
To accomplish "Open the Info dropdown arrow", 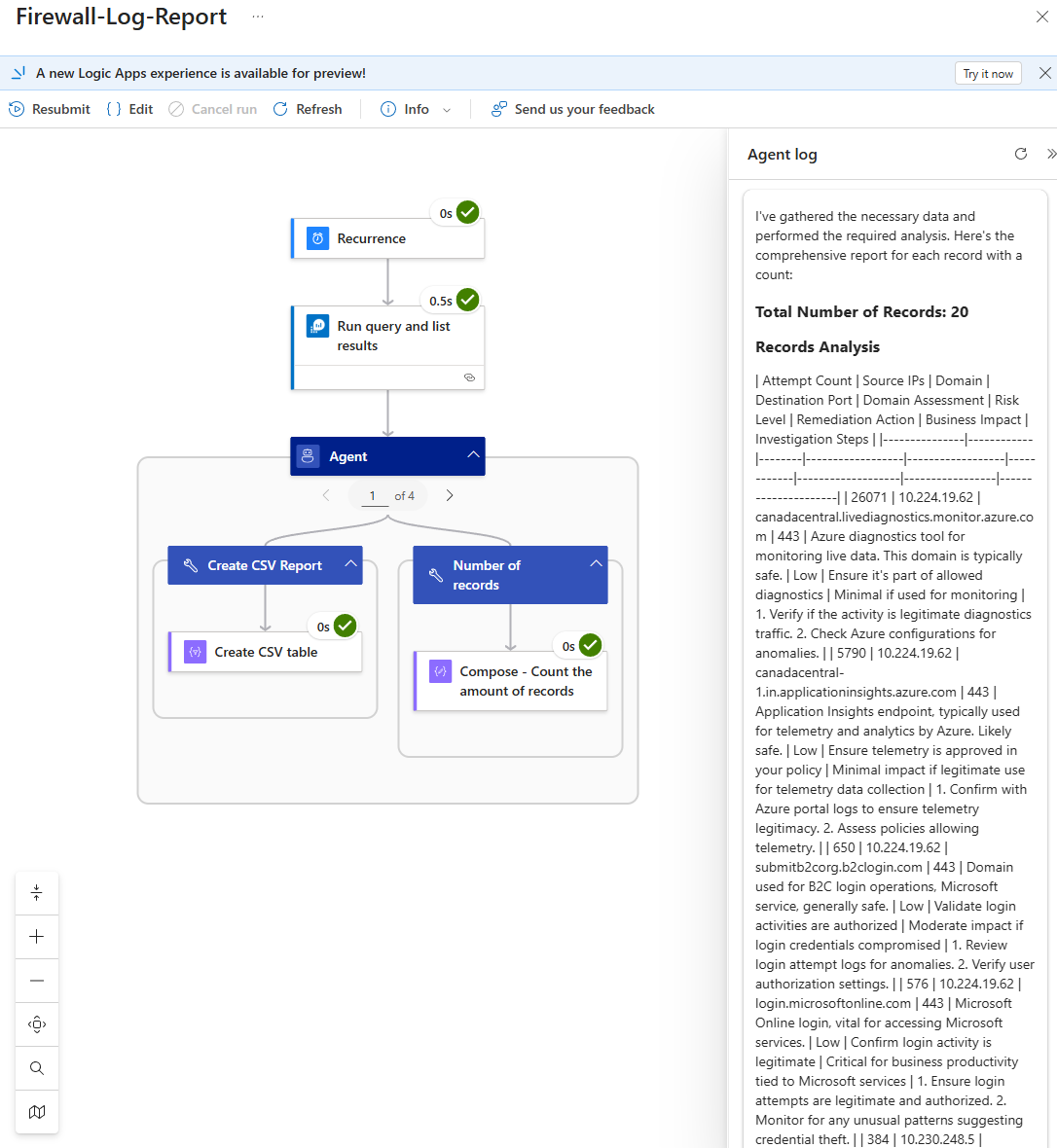I will point(447,110).
